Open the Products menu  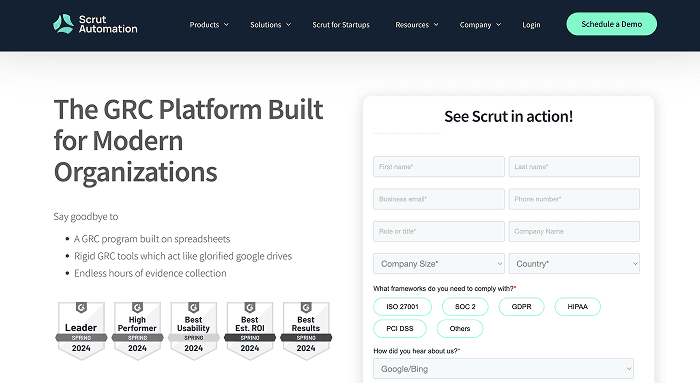pos(209,25)
